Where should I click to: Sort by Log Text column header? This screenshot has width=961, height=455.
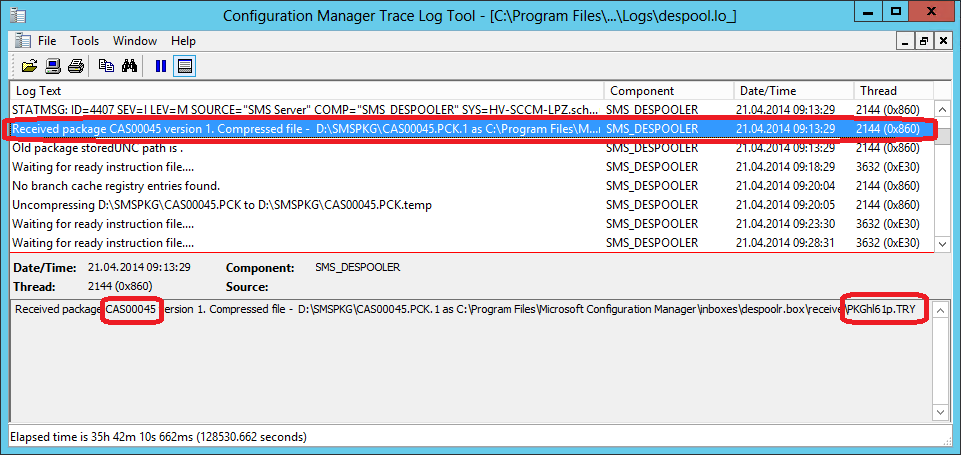coord(307,91)
